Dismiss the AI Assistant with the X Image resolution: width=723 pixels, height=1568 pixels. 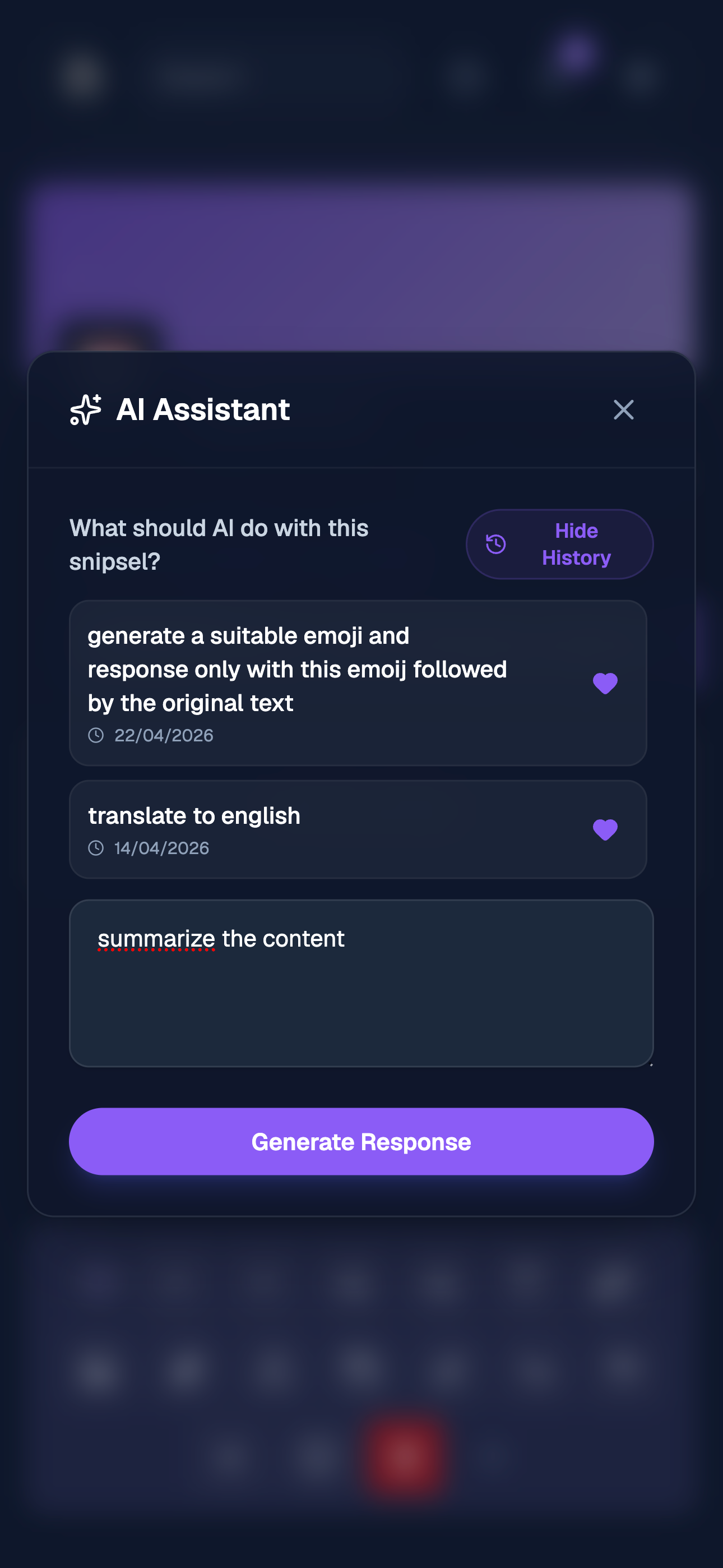coord(624,409)
